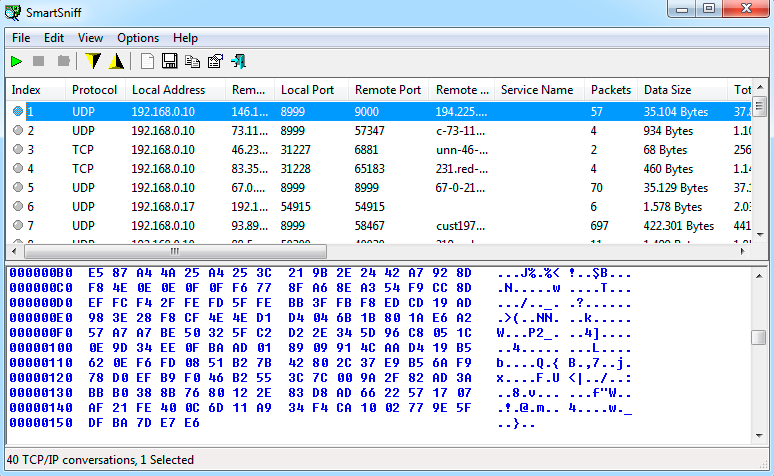This screenshot has width=774, height=476.
Task: Click the 35.129 Bytes data size cell
Action: pyautogui.click(x=675, y=188)
